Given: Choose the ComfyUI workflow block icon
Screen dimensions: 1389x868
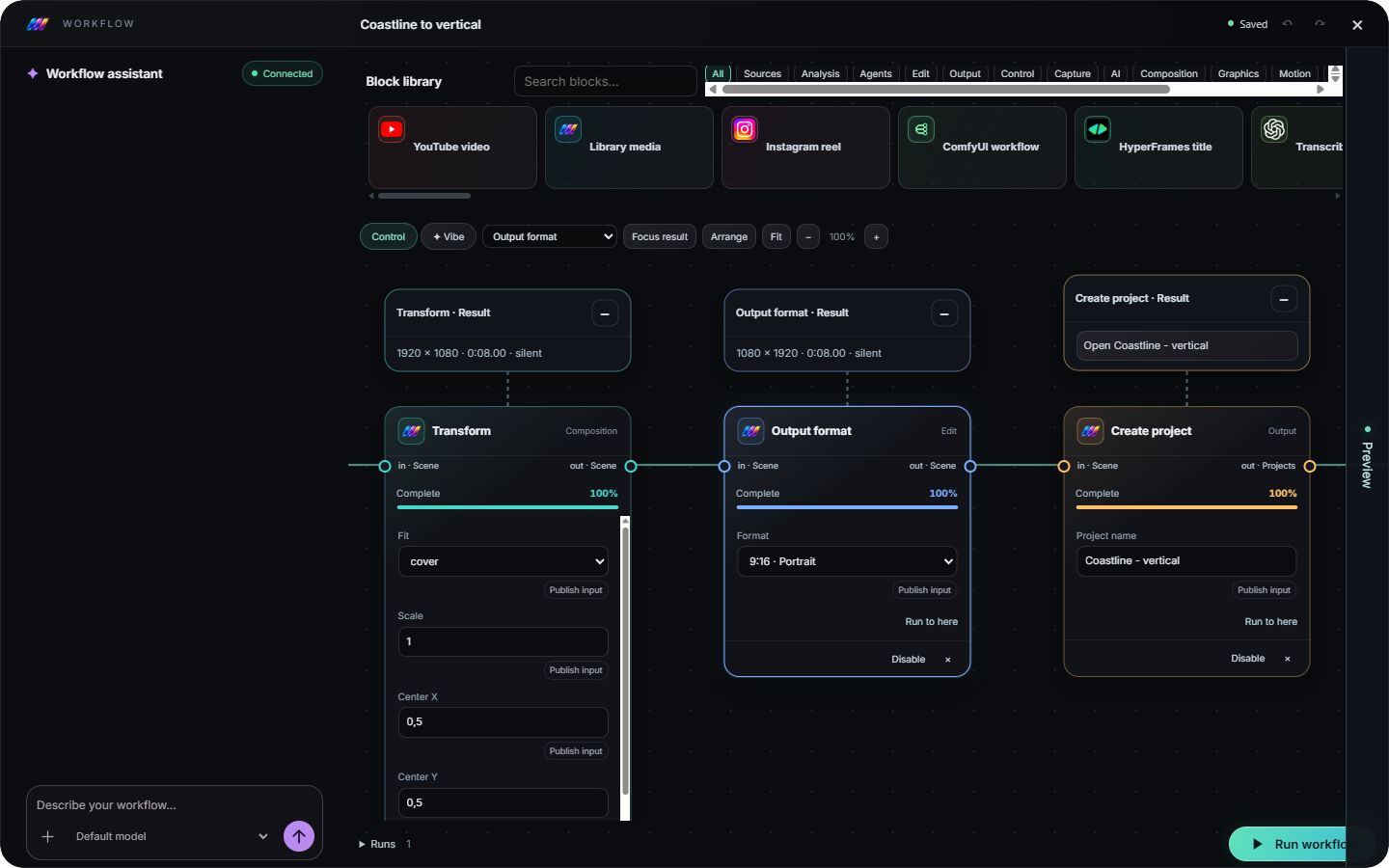Looking at the screenshot, I should tap(921, 129).
